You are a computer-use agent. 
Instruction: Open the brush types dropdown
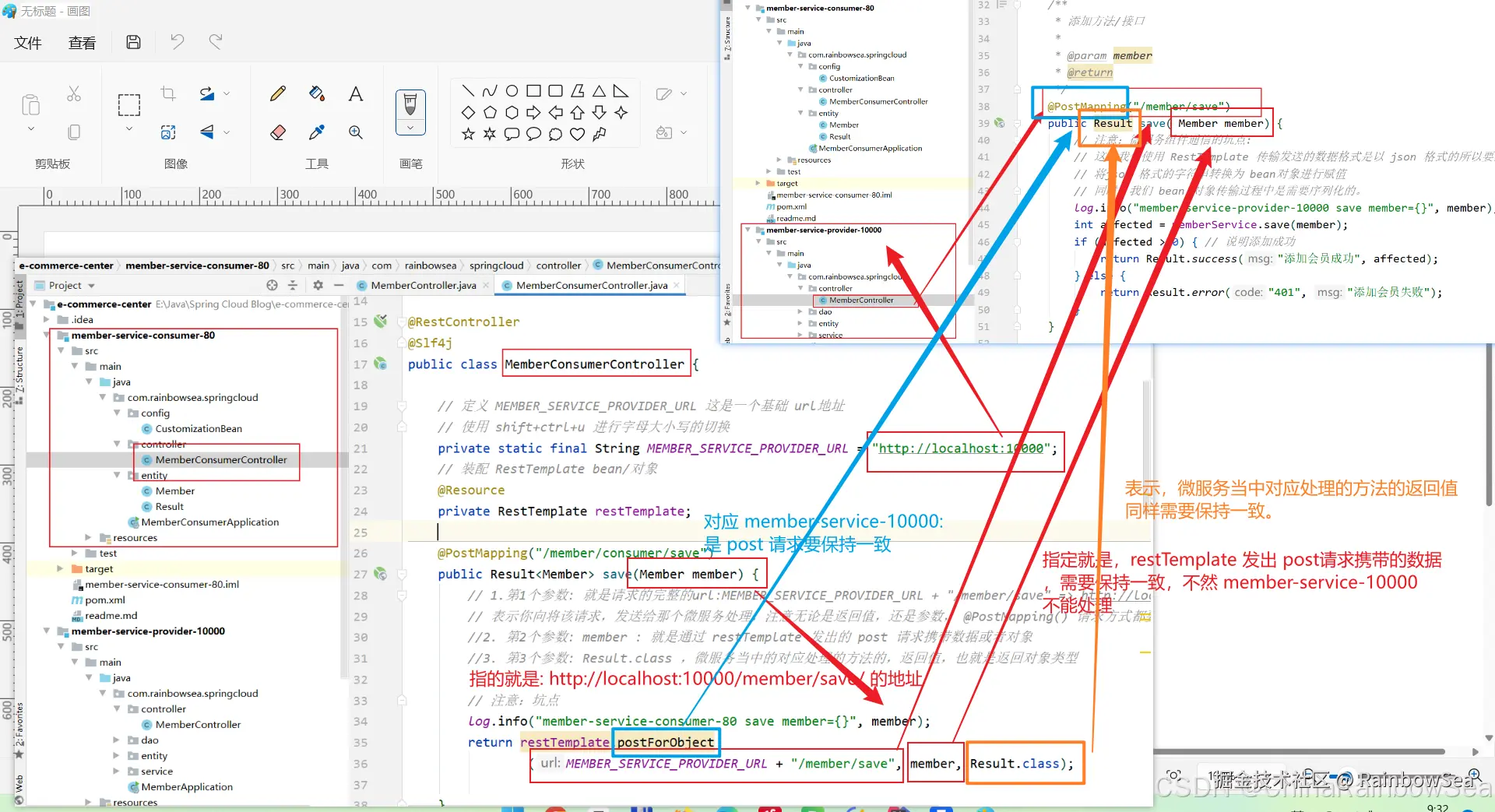[410, 127]
